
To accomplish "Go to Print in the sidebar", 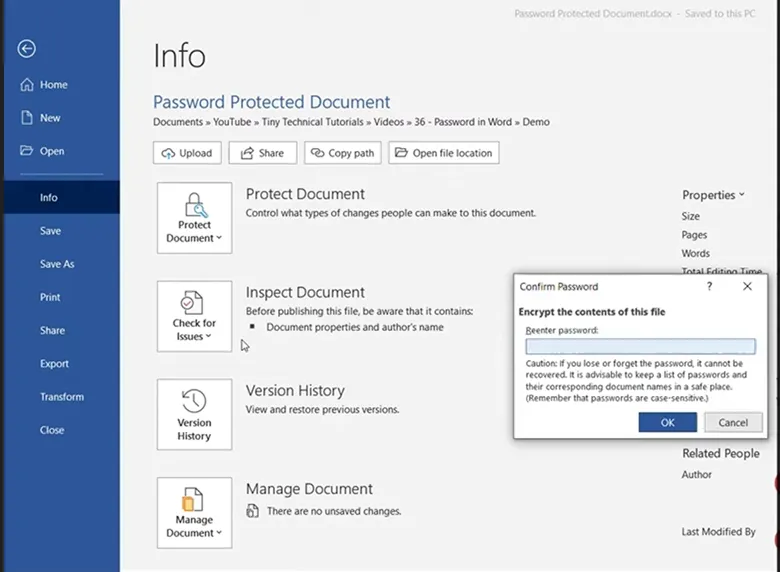I will pyautogui.click(x=50, y=297).
